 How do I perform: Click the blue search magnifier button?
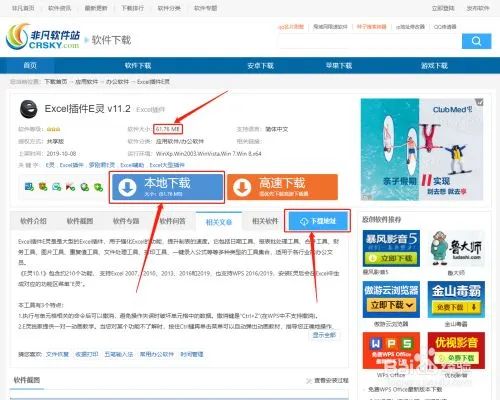(476, 41)
